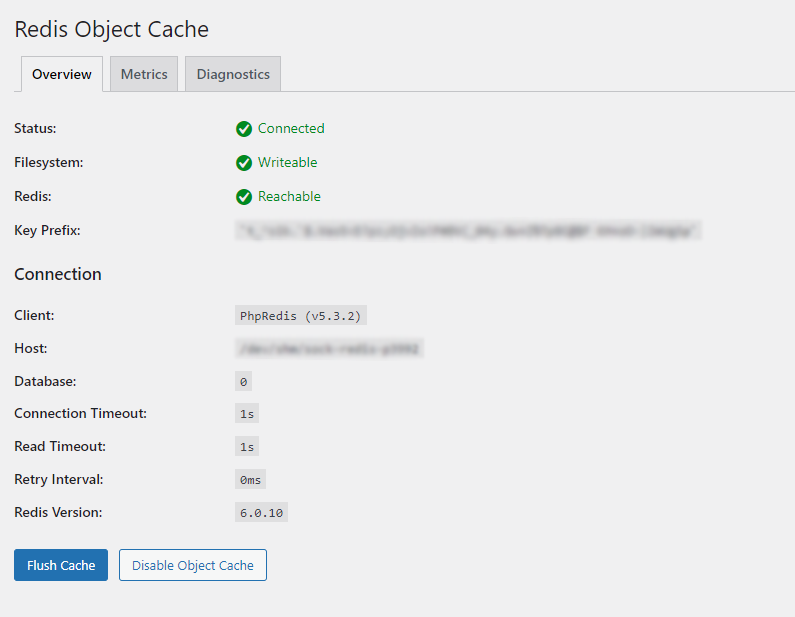
Task: Flush the cache using the blue button
Action: click(x=61, y=565)
